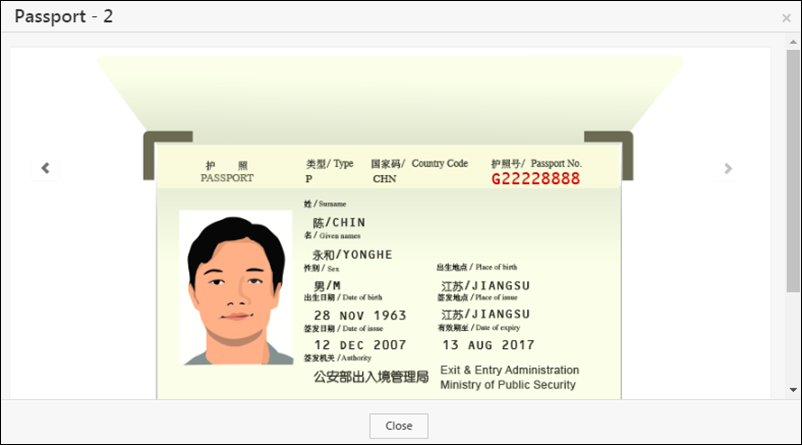Click the scrollbar up arrow
This screenshot has width=802, height=445.
[x=793, y=42]
